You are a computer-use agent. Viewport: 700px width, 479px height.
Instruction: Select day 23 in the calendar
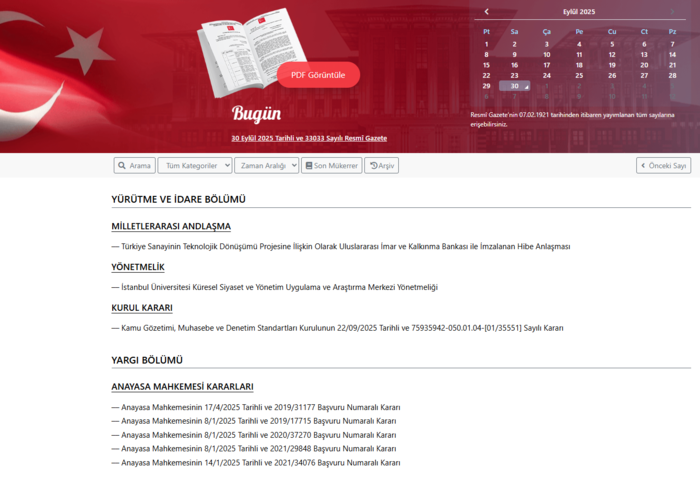point(514,75)
